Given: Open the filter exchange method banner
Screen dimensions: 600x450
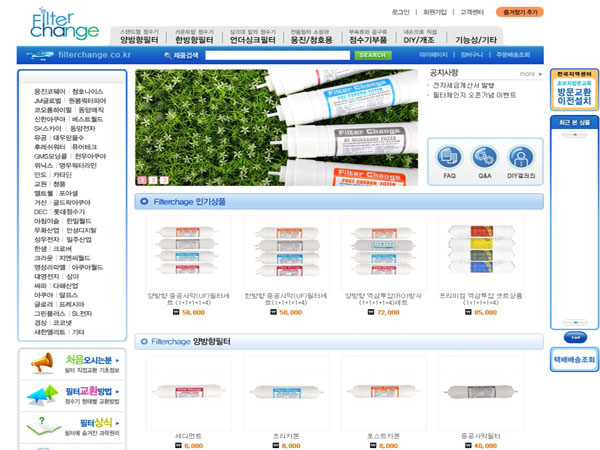Looking at the screenshot, I should tap(72, 396).
